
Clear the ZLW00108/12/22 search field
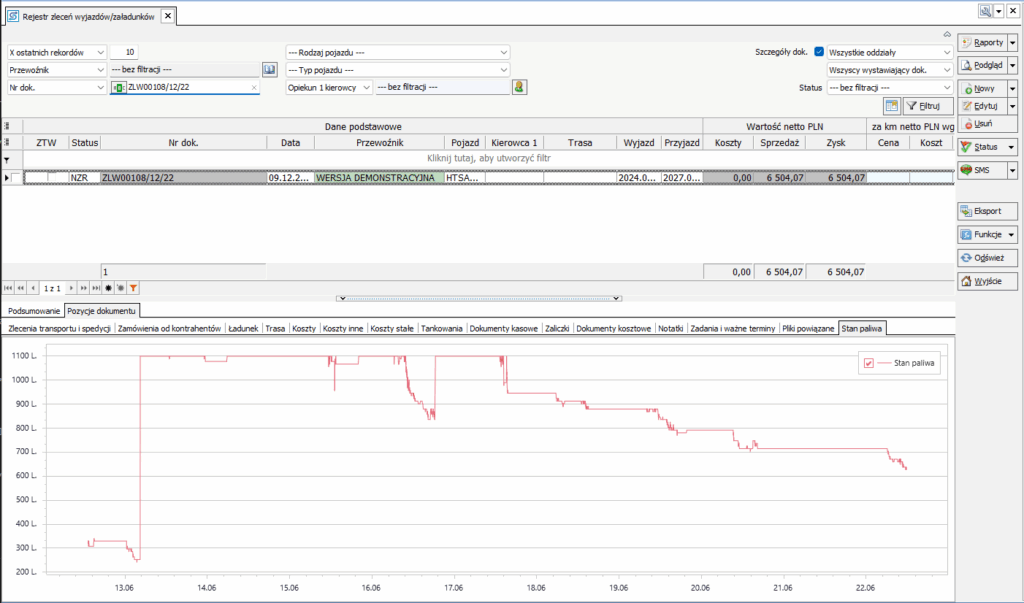click(x=254, y=88)
